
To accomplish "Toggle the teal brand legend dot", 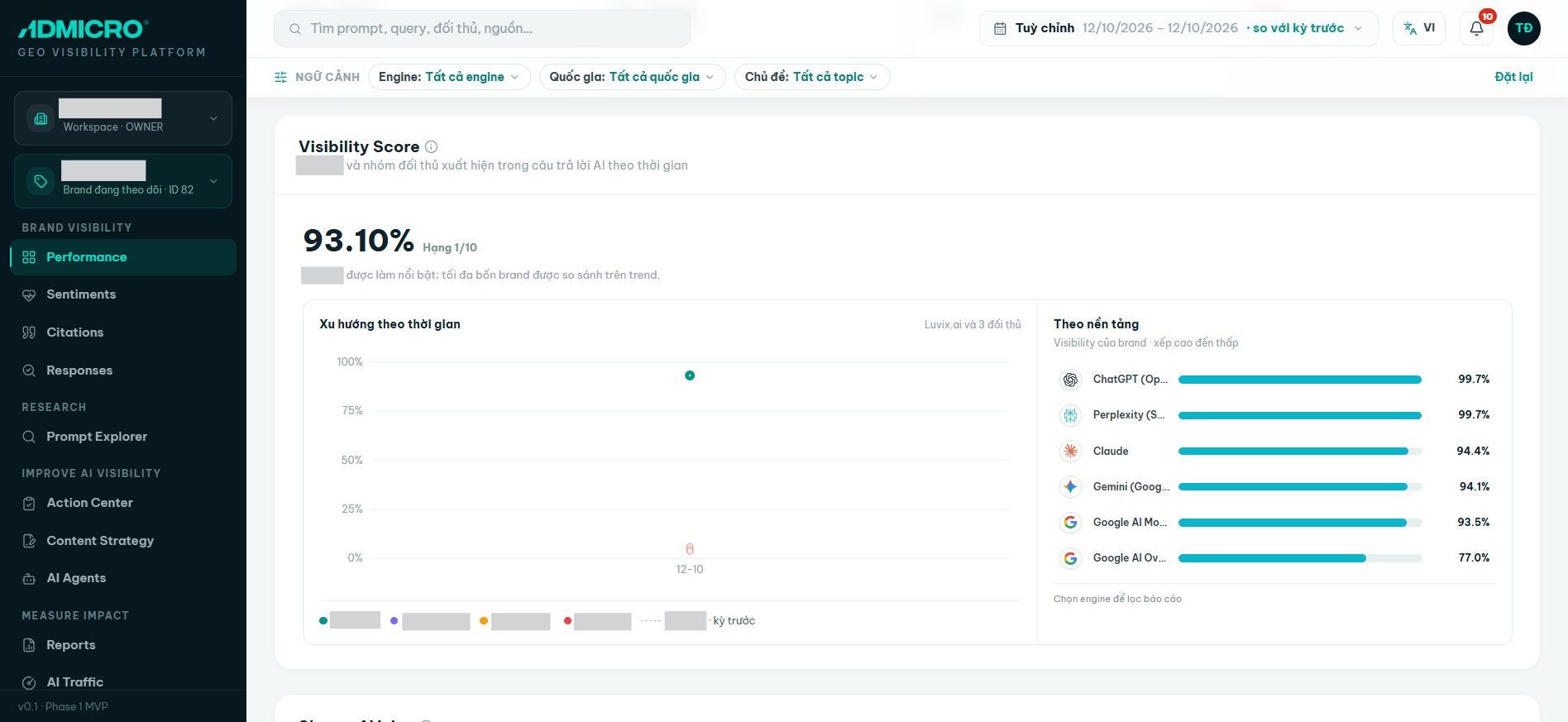I will [x=323, y=621].
